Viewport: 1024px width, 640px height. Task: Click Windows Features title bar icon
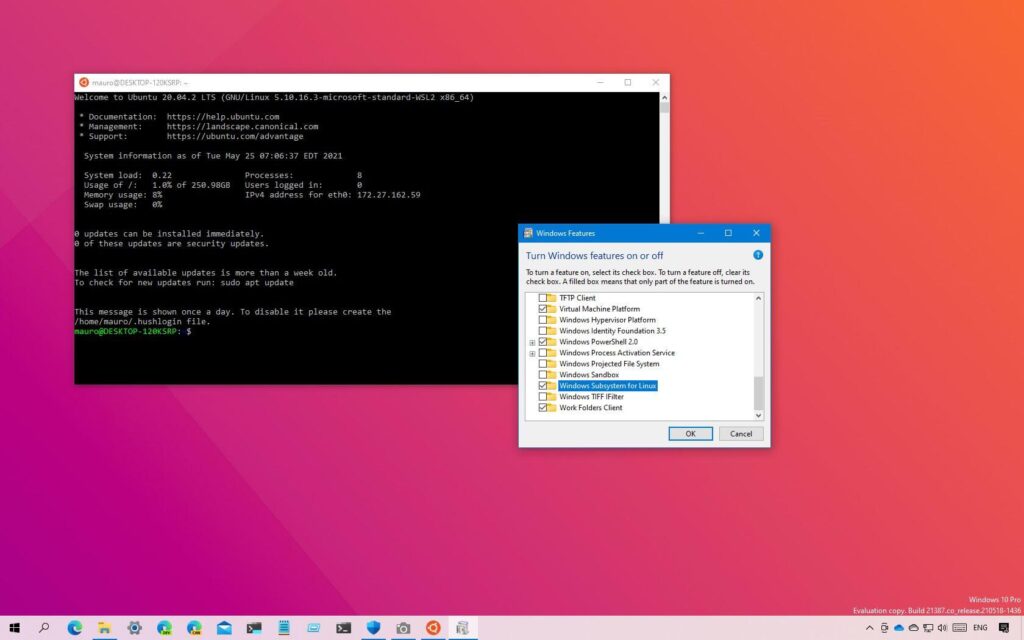tap(528, 233)
